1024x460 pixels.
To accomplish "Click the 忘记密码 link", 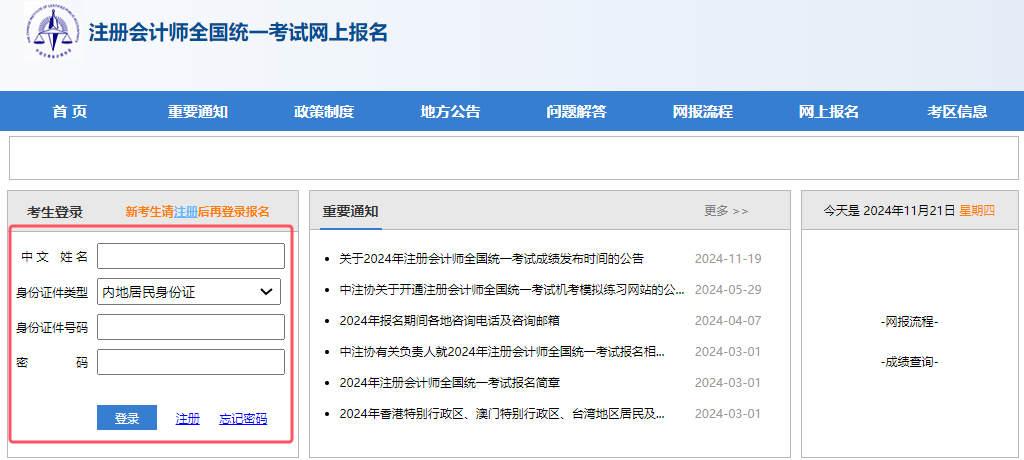I will pyautogui.click(x=243, y=419).
